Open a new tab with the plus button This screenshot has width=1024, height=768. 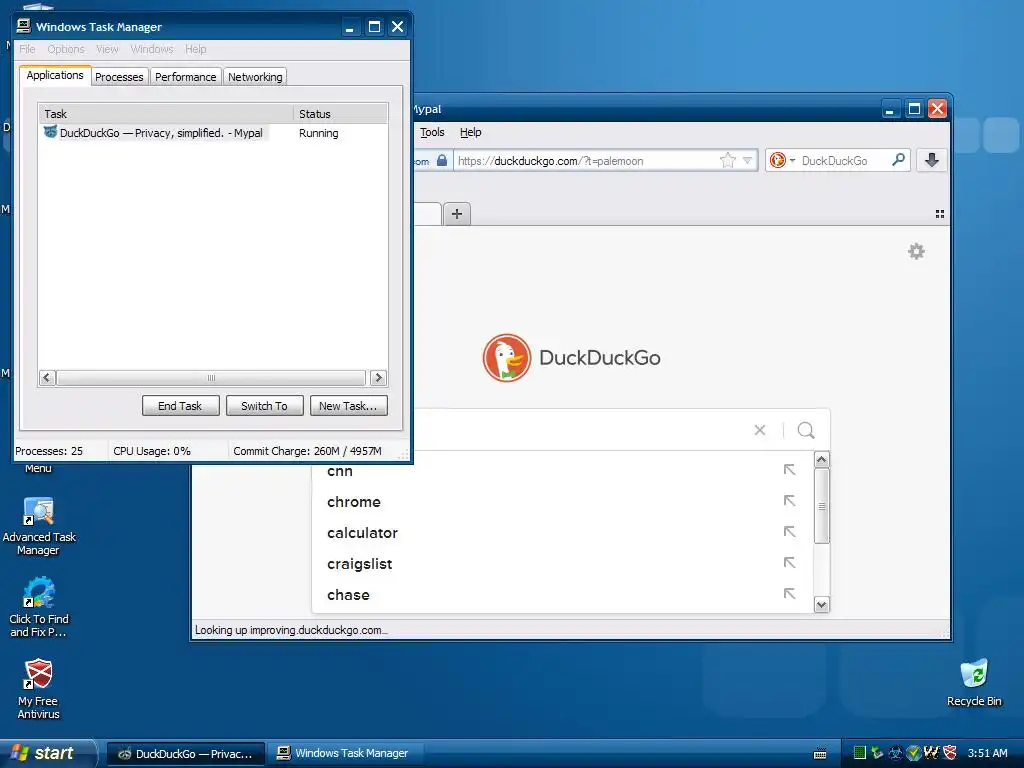click(457, 214)
